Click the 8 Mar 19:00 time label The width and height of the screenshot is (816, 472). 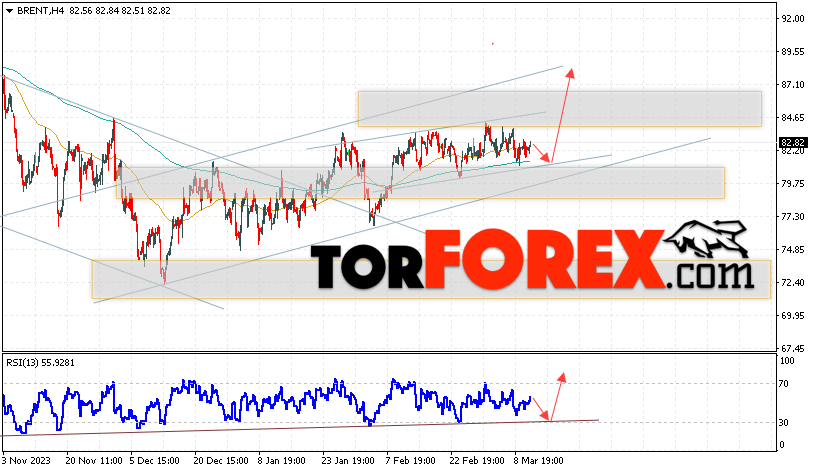(539, 461)
